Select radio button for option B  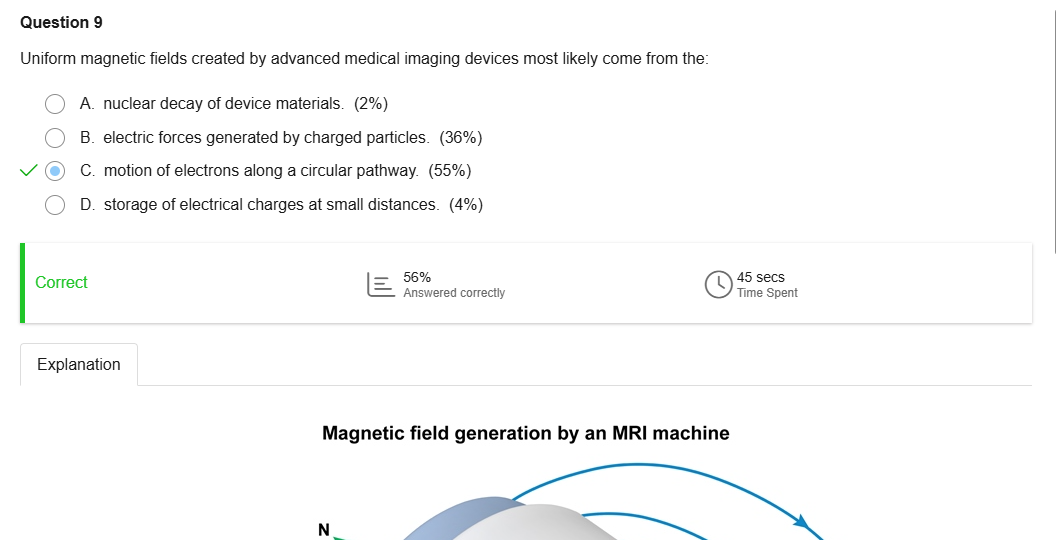(x=56, y=137)
